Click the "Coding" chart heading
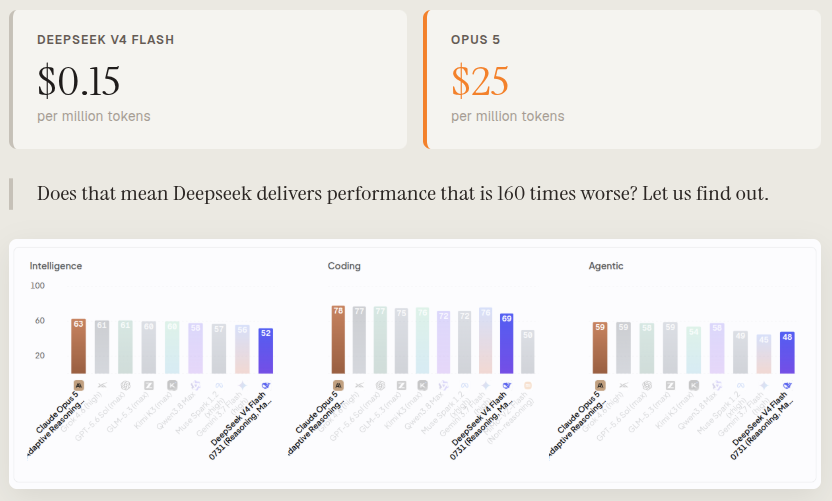Image resolution: width=832 pixels, height=501 pixels. point(344,266)
